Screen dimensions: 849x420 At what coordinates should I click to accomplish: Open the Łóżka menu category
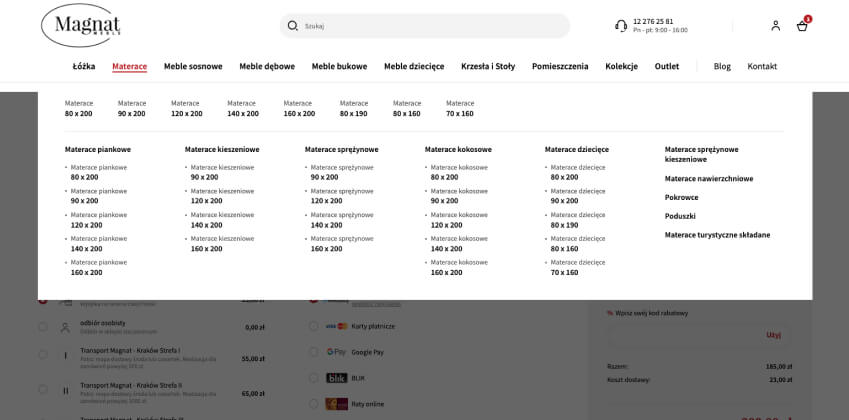(x=84, y=67)
